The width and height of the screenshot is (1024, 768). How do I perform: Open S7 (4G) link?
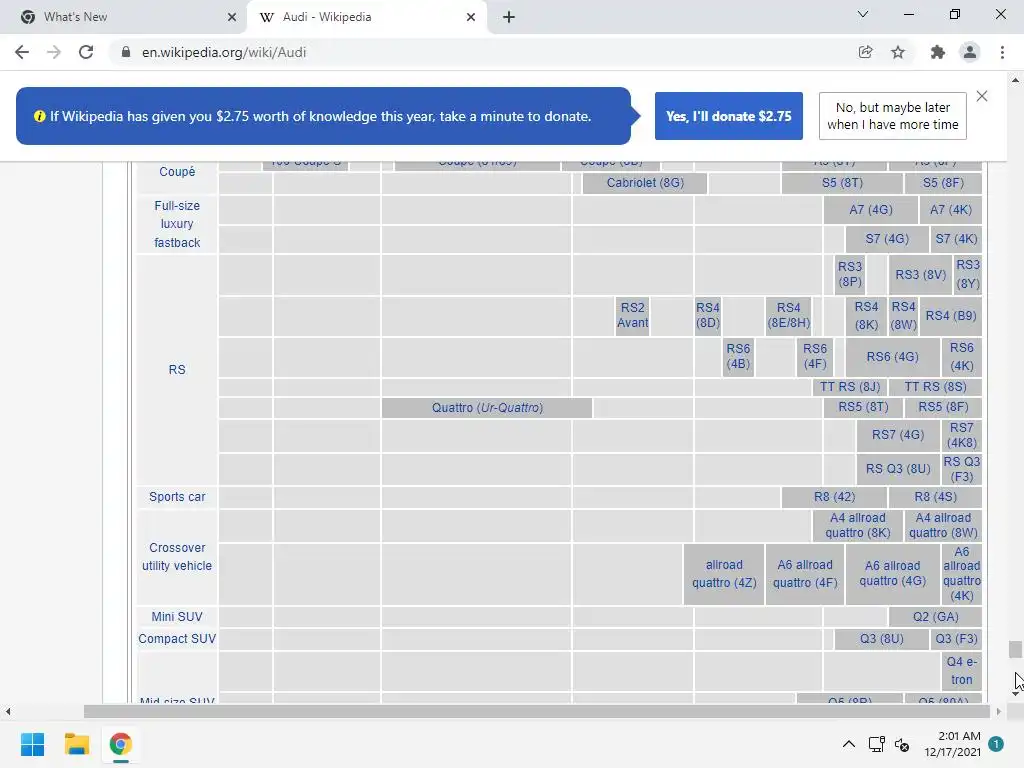point(888,239)
